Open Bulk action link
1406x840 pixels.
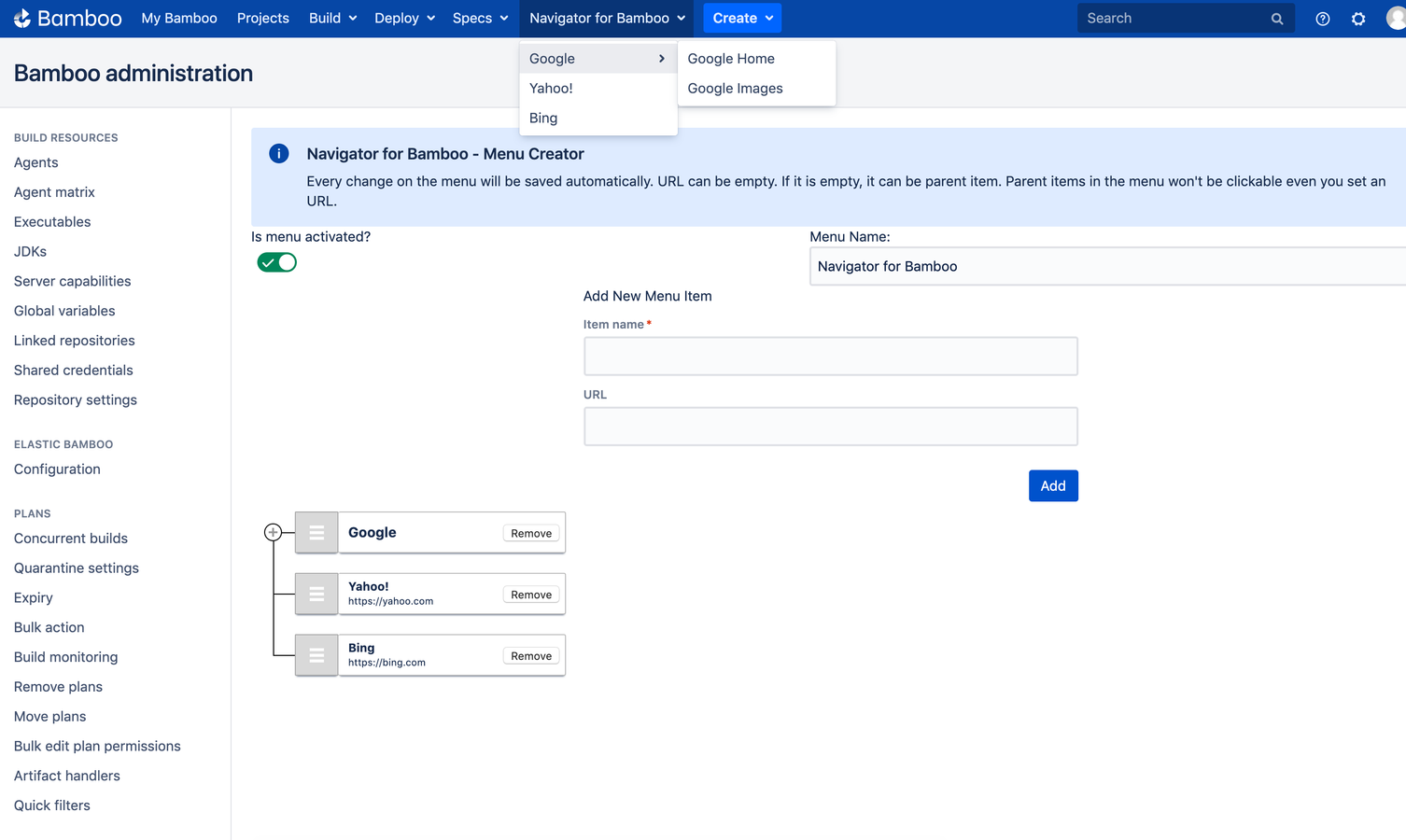click(x=49, y=627)
